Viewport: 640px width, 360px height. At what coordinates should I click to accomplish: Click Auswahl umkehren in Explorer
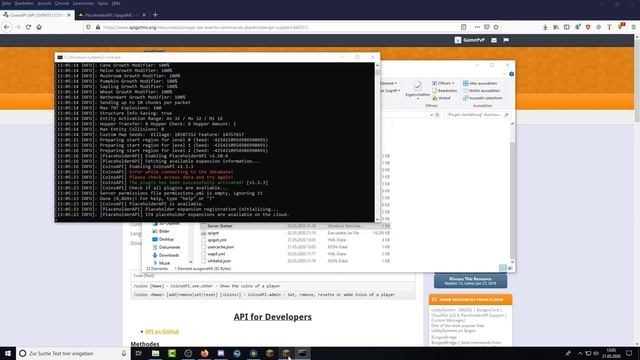(482, 98)
